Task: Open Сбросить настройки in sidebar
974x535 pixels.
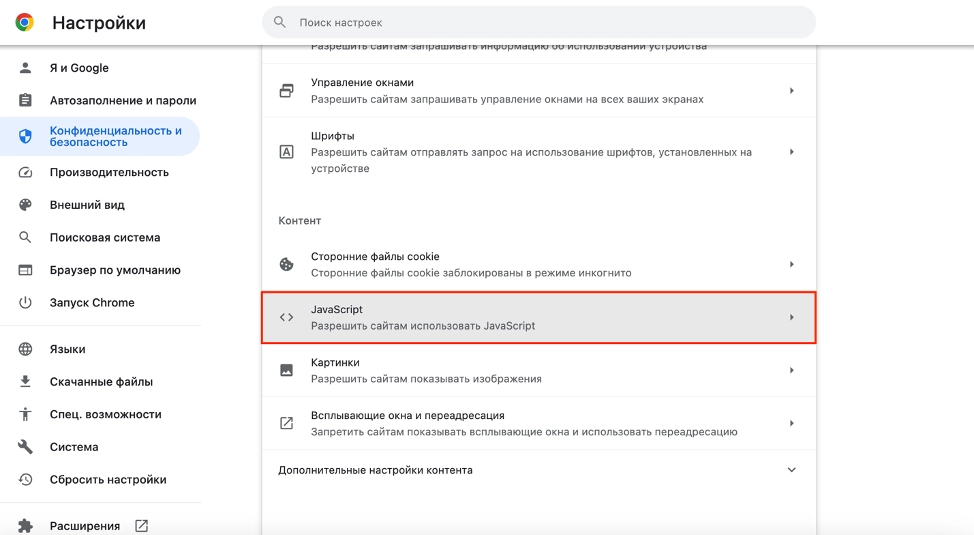Action: coord(108,479)
